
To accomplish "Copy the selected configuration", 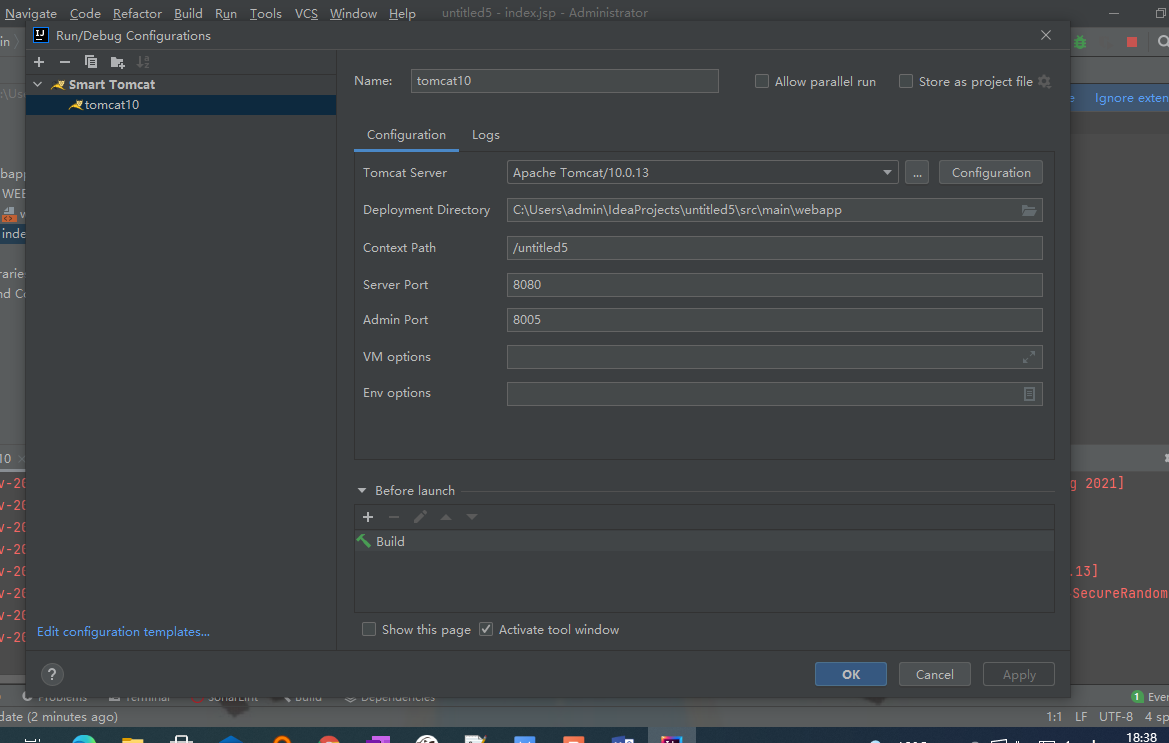I will point(91,62).
